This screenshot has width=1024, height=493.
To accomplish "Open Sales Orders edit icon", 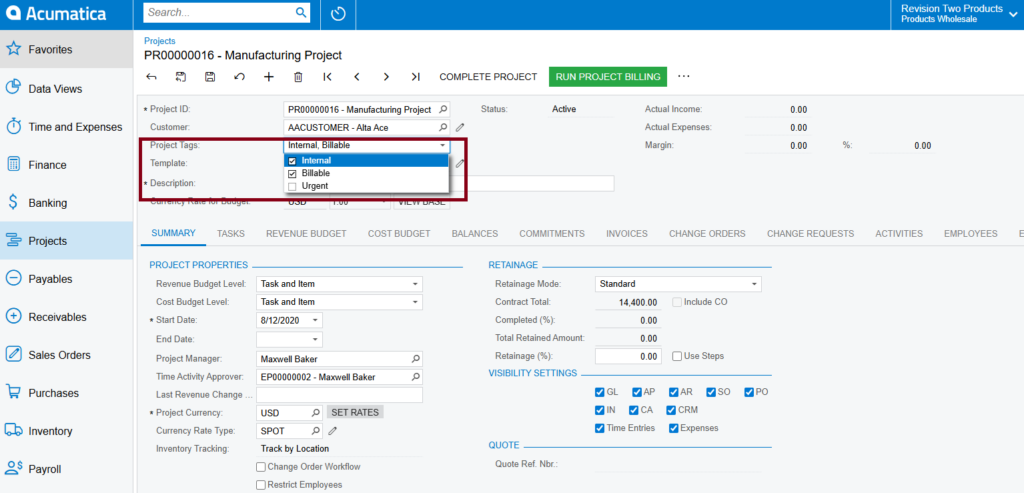I will pyautogui.click(x=13, y=355).
